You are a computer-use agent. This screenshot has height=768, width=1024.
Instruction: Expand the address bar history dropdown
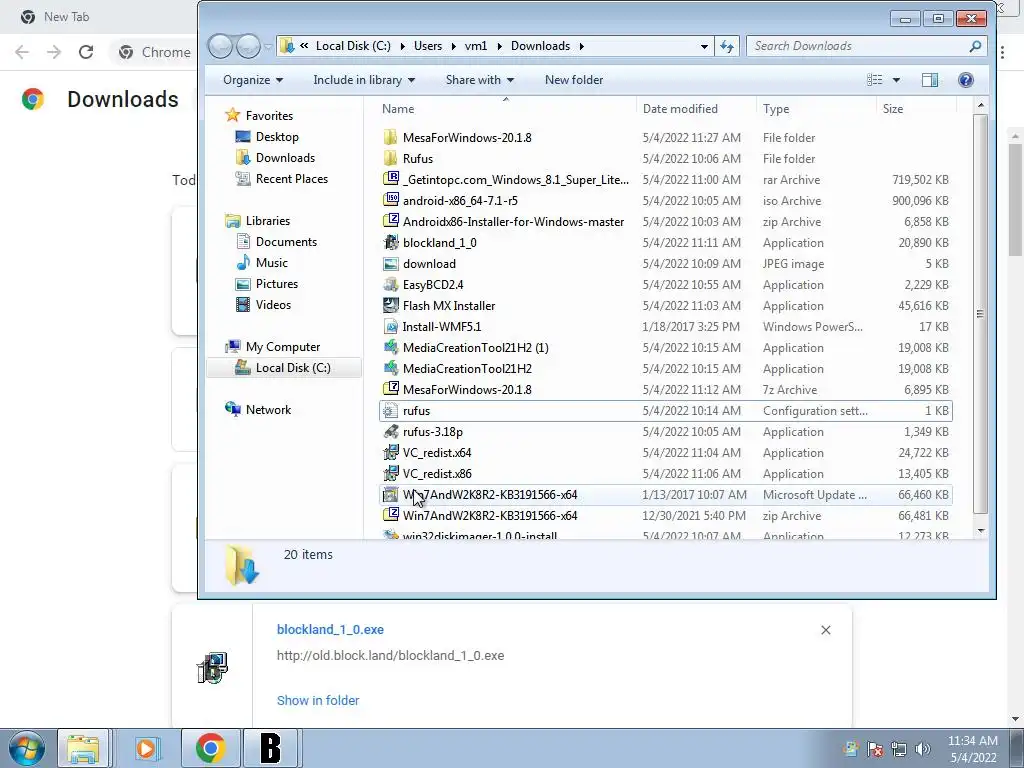click(x=704, y=46)
